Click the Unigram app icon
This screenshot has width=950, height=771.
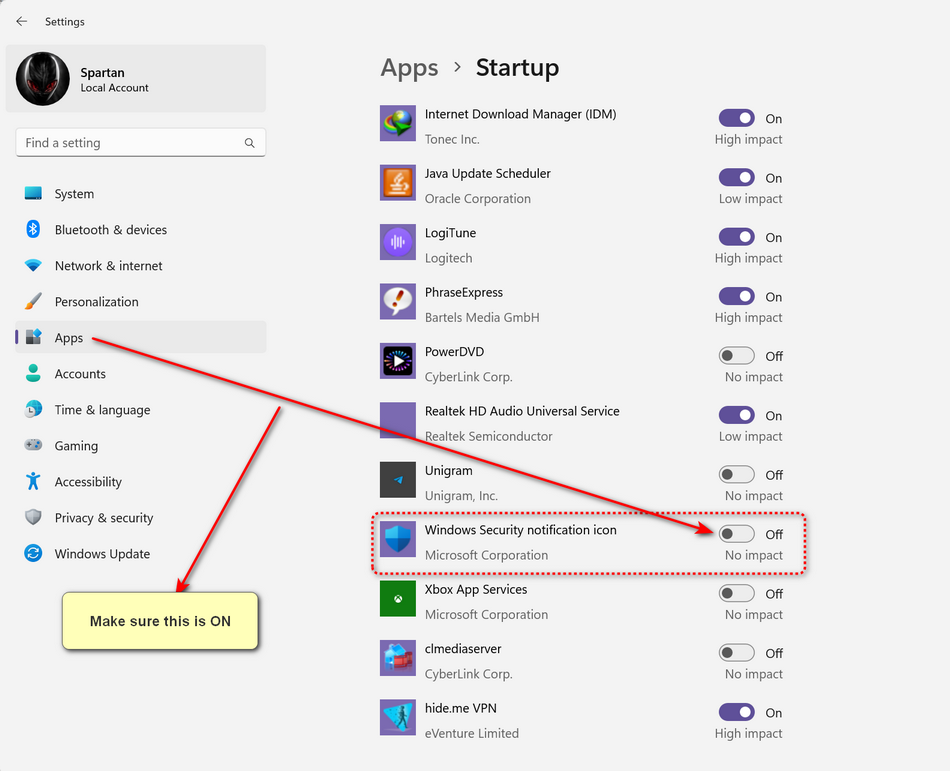tap(398, 480)
